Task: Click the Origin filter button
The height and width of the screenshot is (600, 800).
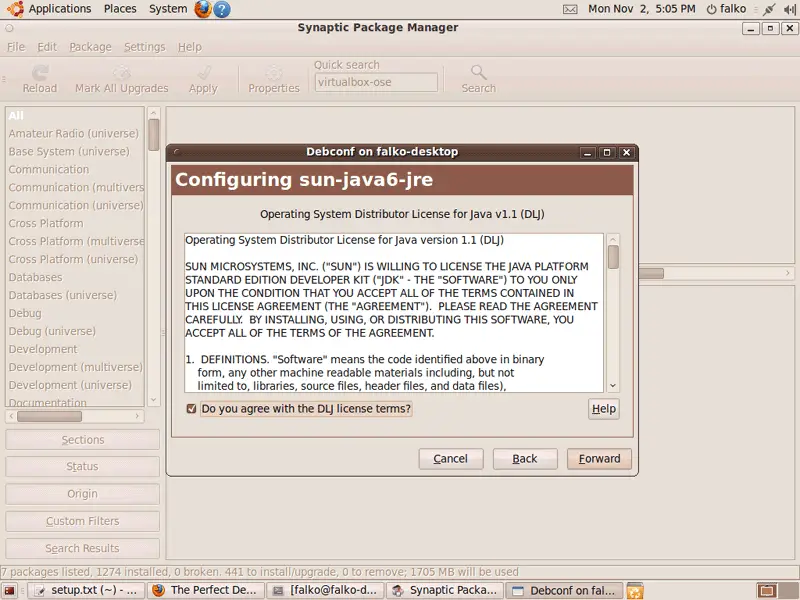Action: click(82, 494)
